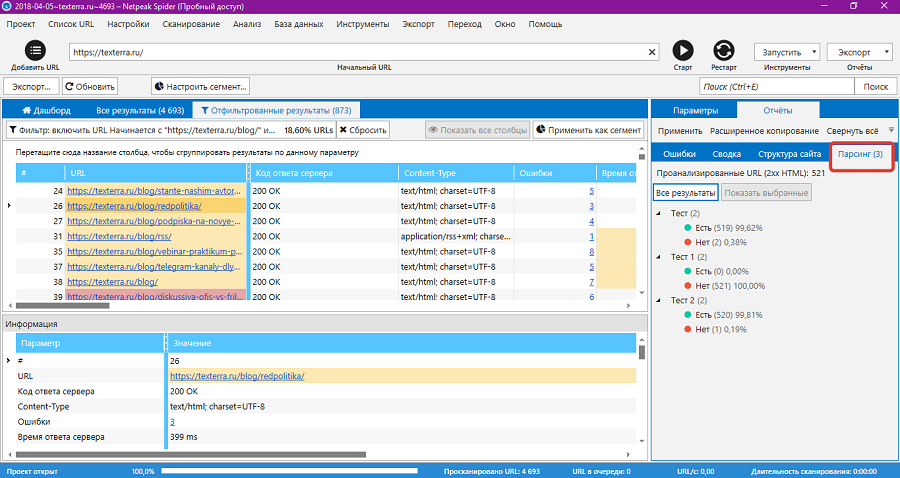Sort by Ошибки column header
The image size is (900, 478).
coord(555,173)
